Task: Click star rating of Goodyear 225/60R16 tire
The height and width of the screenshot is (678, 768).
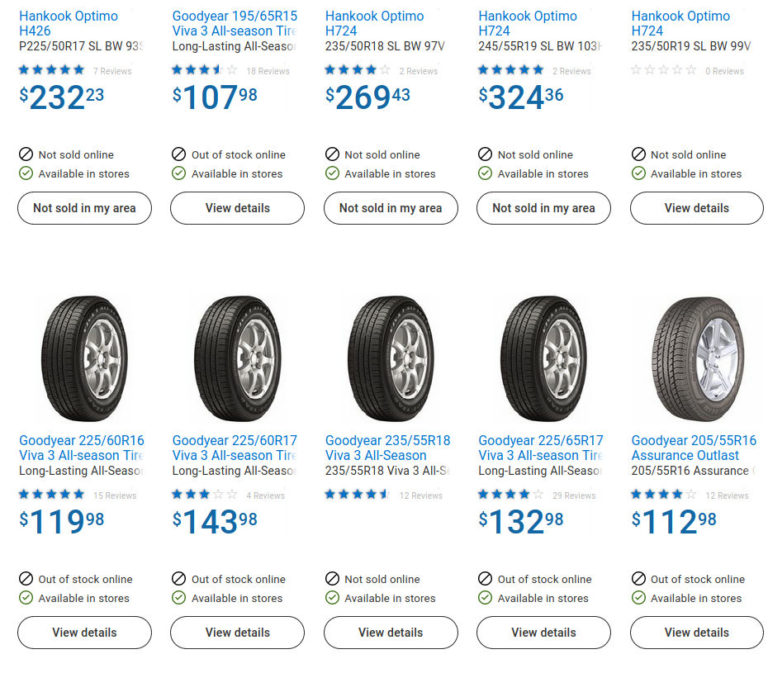Action: [x=51, y=494]
